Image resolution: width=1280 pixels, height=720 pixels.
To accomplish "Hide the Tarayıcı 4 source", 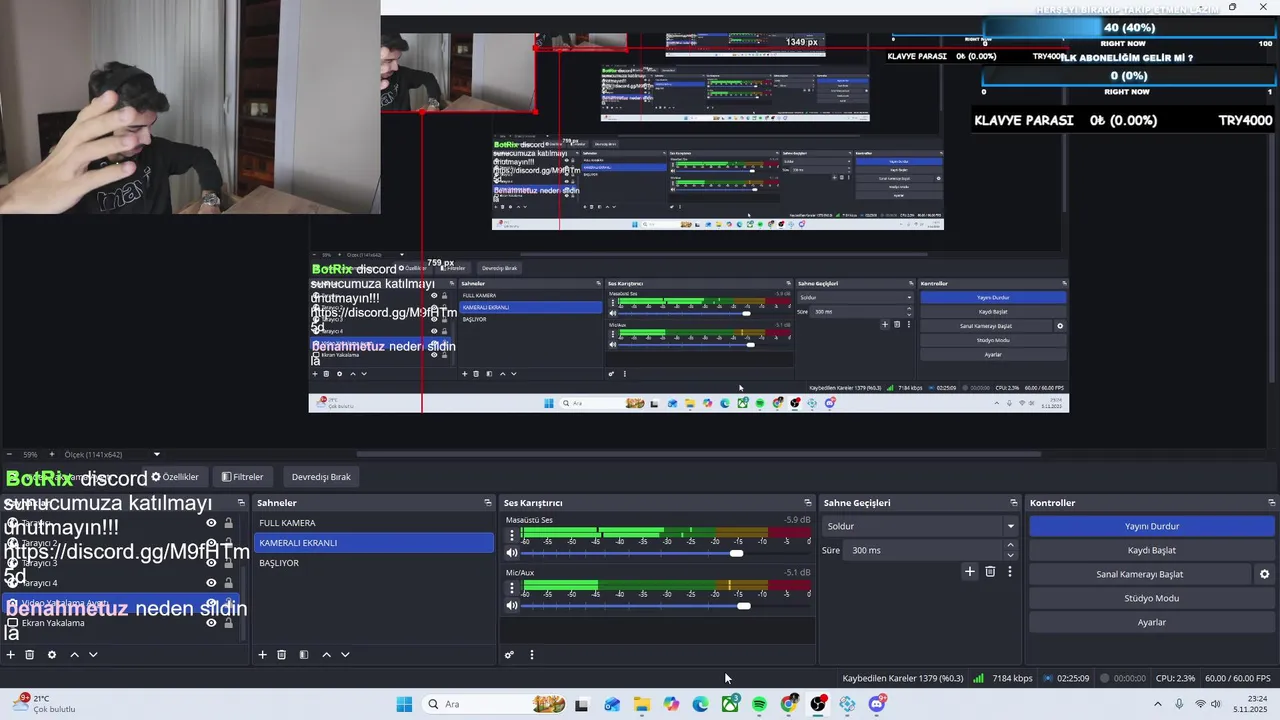I will [211, 583].
